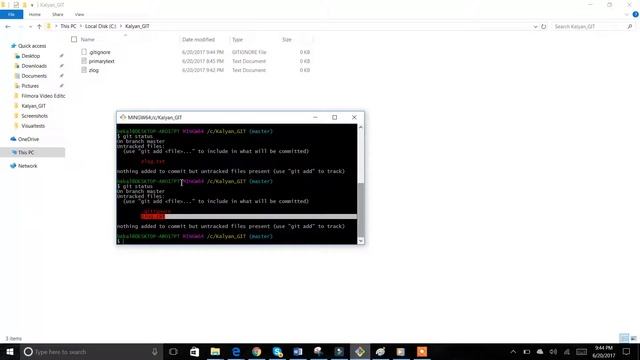
Task: Open the File tab in Explorer
Action: tap(11, 14)
